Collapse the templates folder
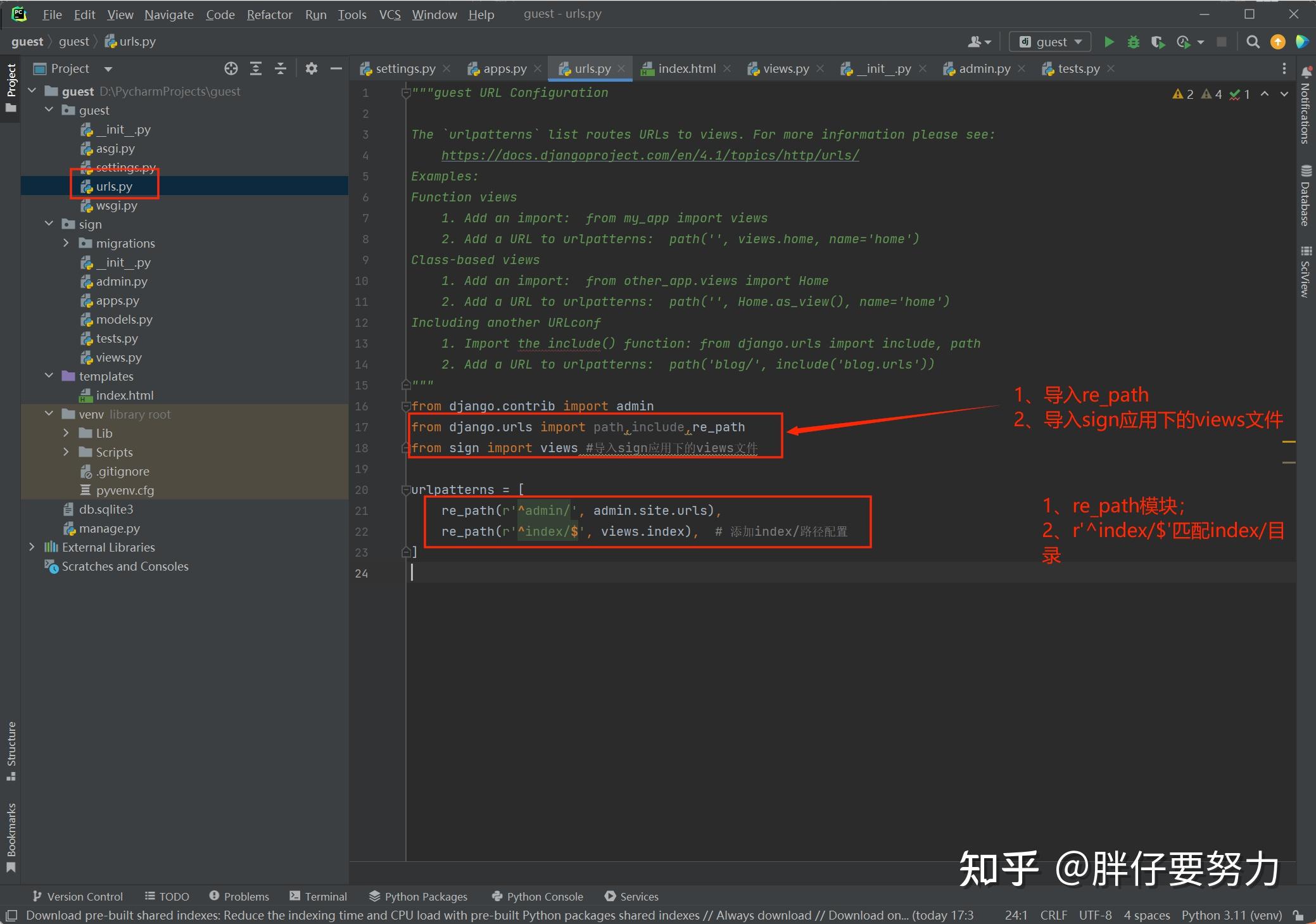Viewport: 1316px width, 924px height. coord(49,376)
